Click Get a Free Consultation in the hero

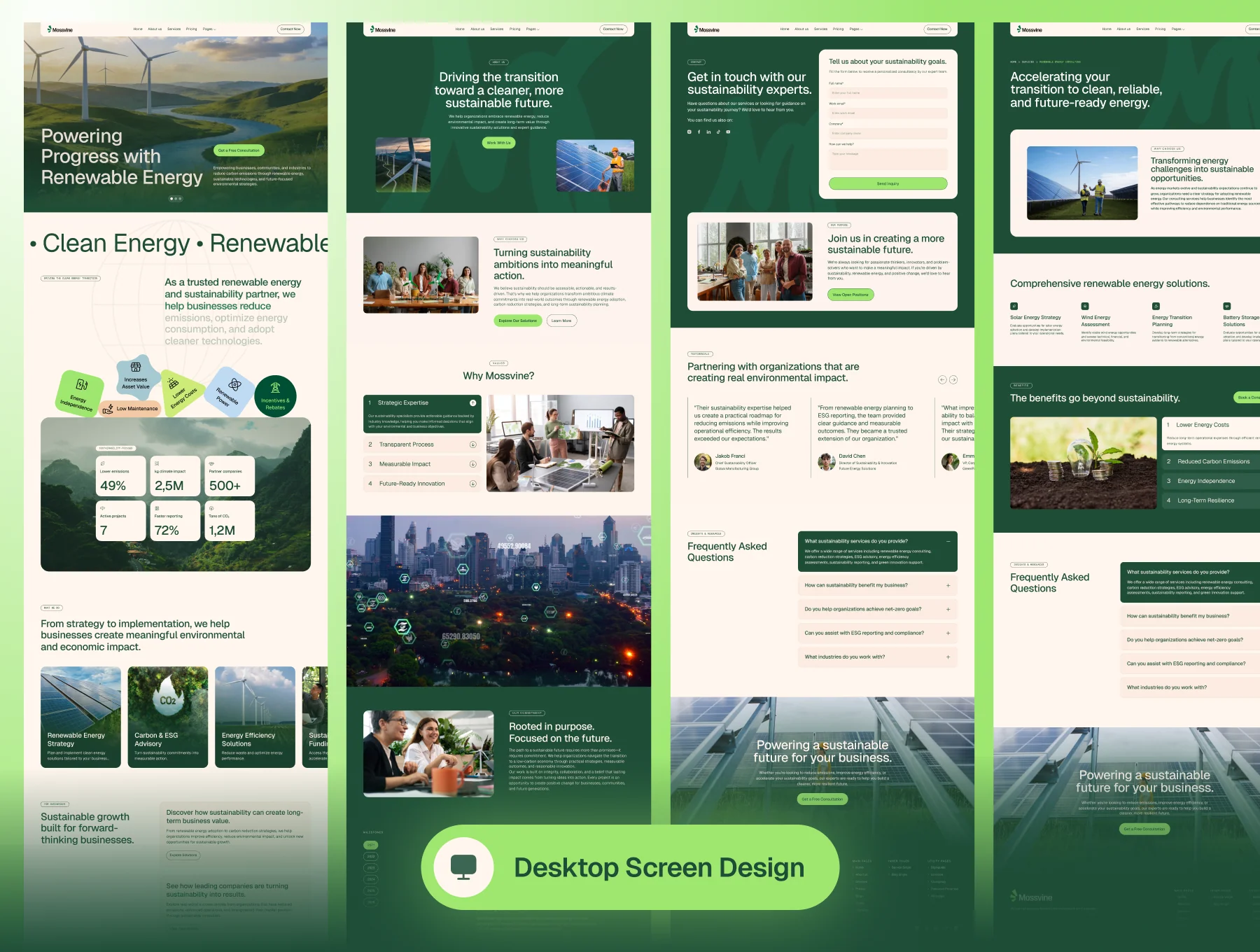coord(239,150)
